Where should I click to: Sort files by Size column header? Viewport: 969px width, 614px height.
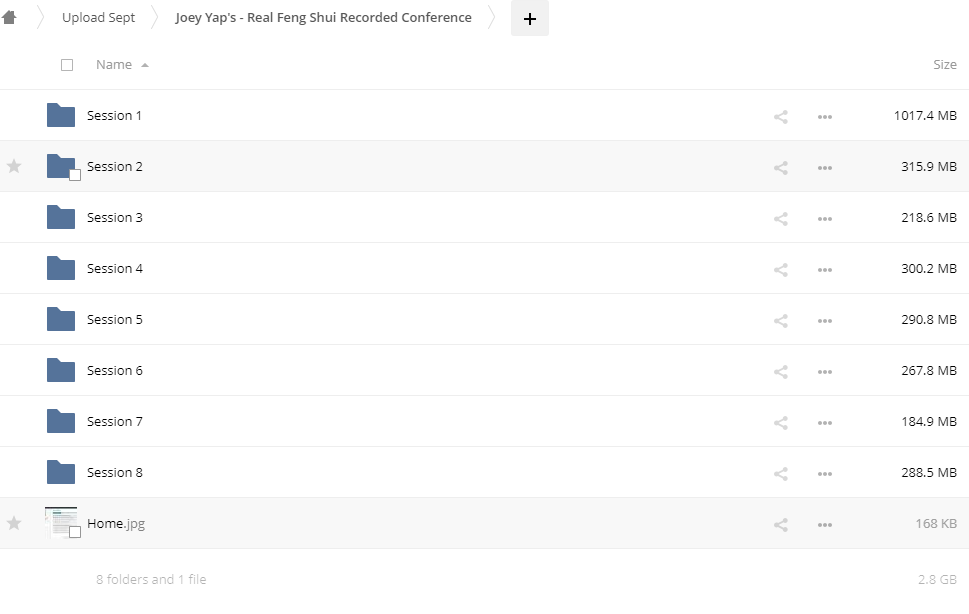(x=944, y=65)
